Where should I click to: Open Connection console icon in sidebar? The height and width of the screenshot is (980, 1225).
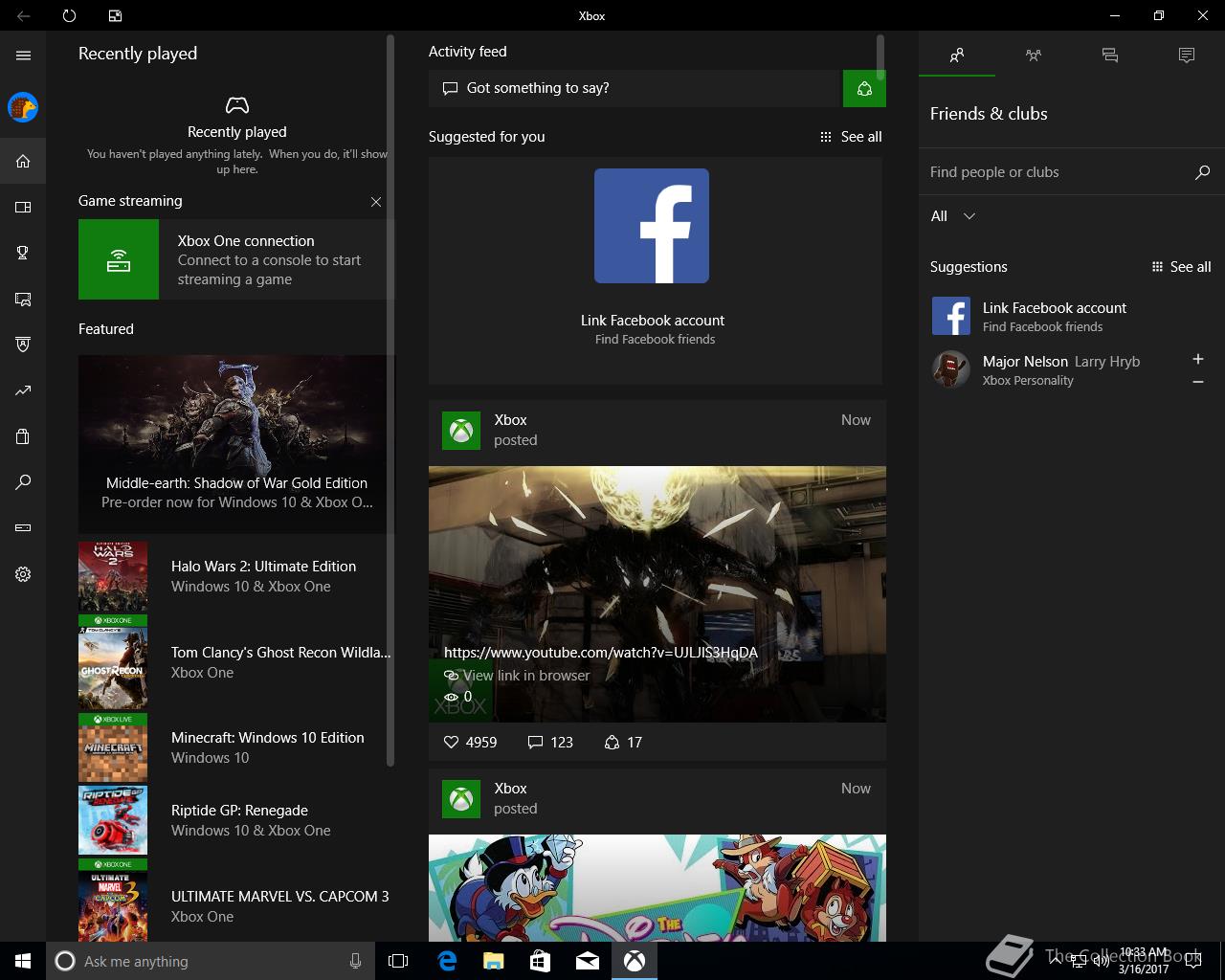pos(23,527)
